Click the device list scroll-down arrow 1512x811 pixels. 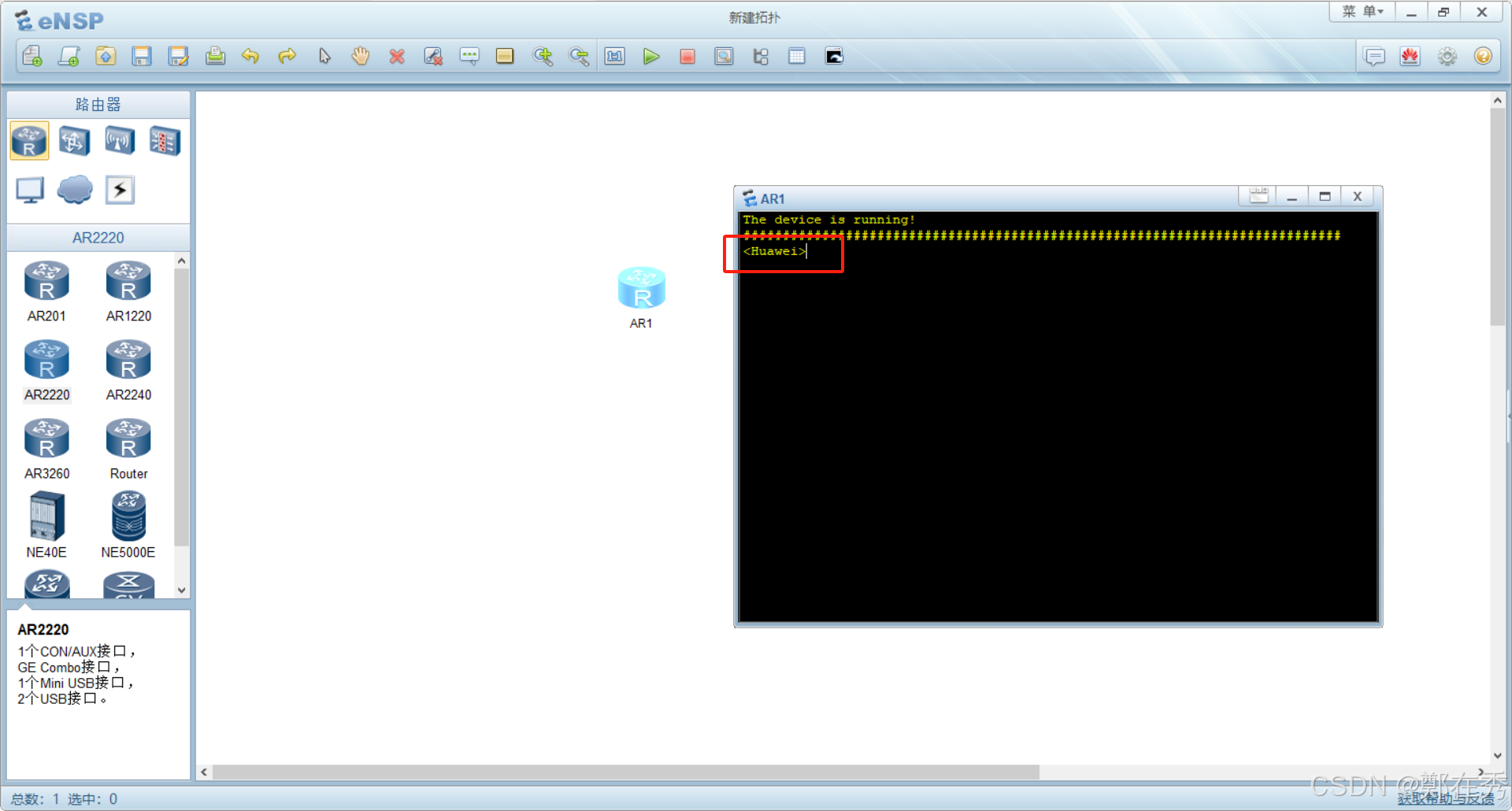tap(182, 590)
